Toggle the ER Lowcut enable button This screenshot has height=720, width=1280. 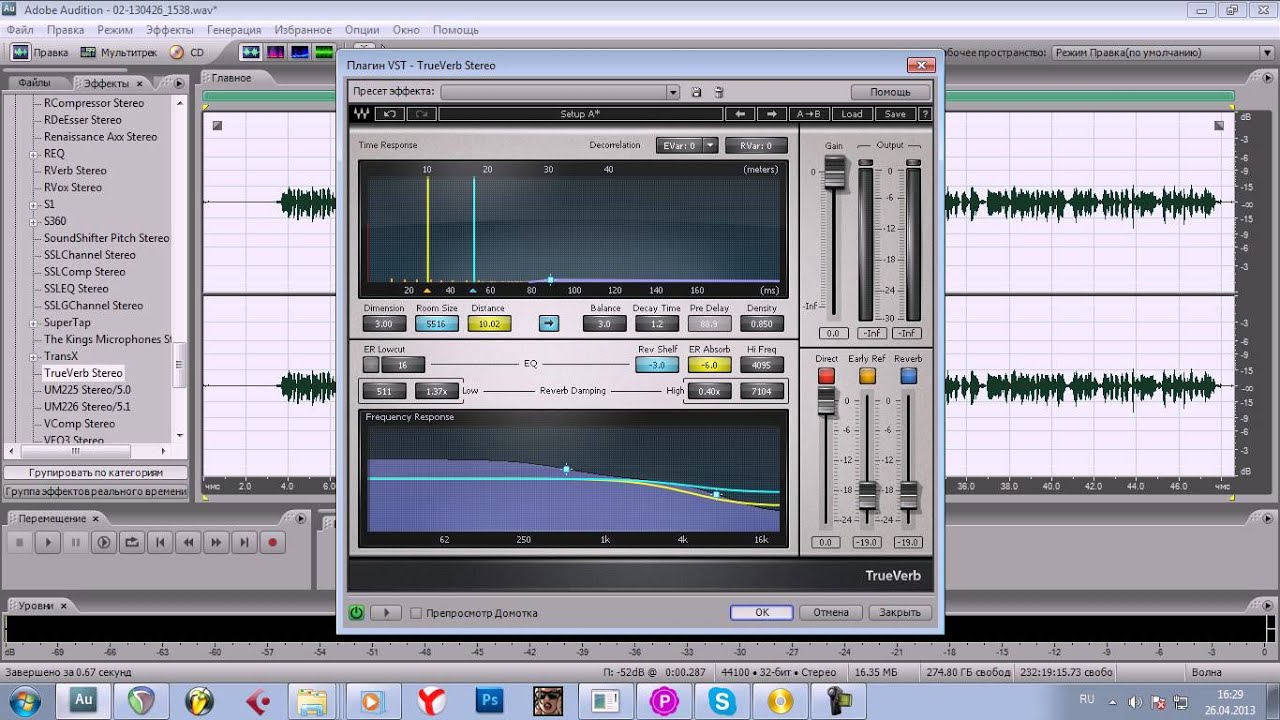tap(371, 365)
